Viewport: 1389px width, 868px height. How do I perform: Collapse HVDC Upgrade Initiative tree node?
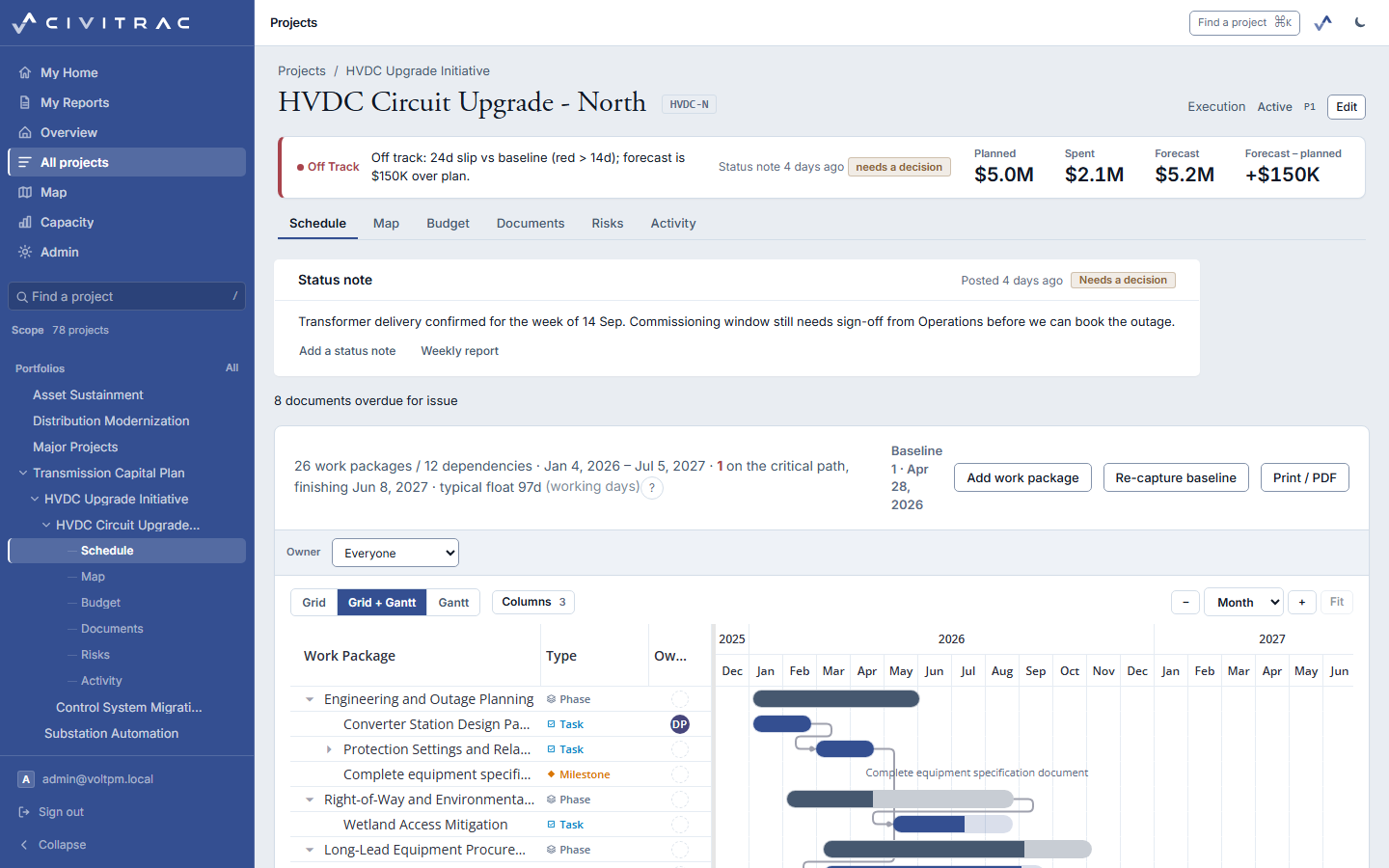click(35, 499)
